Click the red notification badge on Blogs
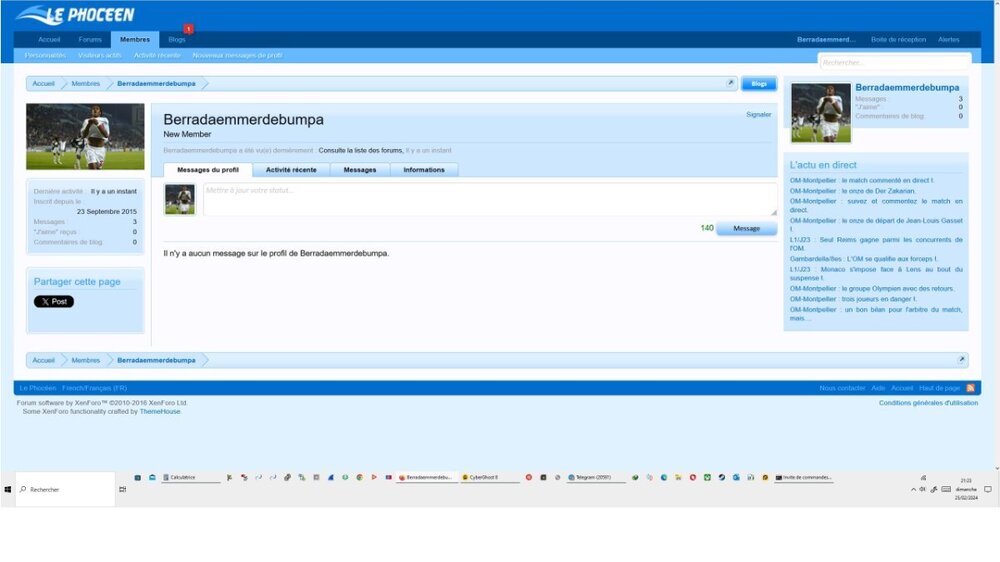1000x562 pixels. coord(187,30)
